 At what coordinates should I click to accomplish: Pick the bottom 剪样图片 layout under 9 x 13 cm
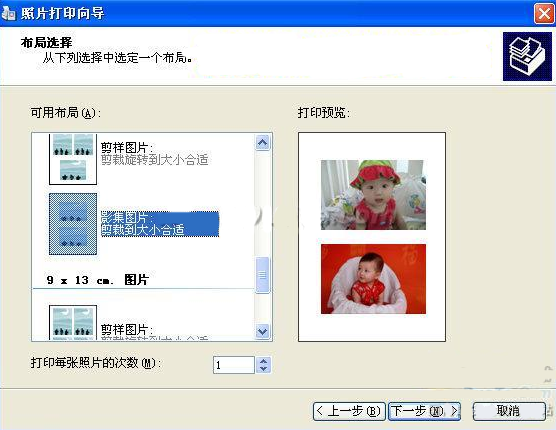pos(73,323)
